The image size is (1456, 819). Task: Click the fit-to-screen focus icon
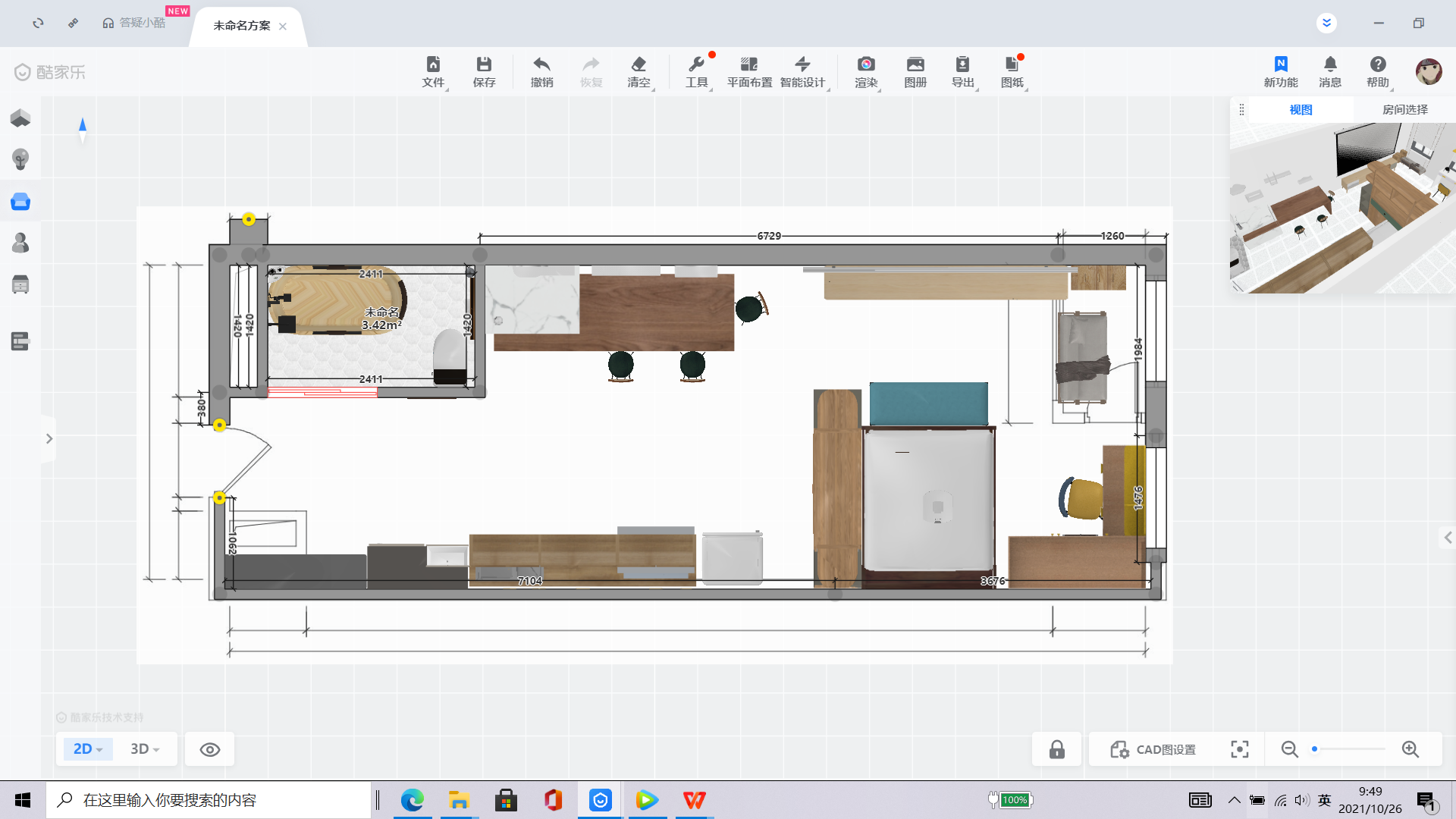point(1239,749)
